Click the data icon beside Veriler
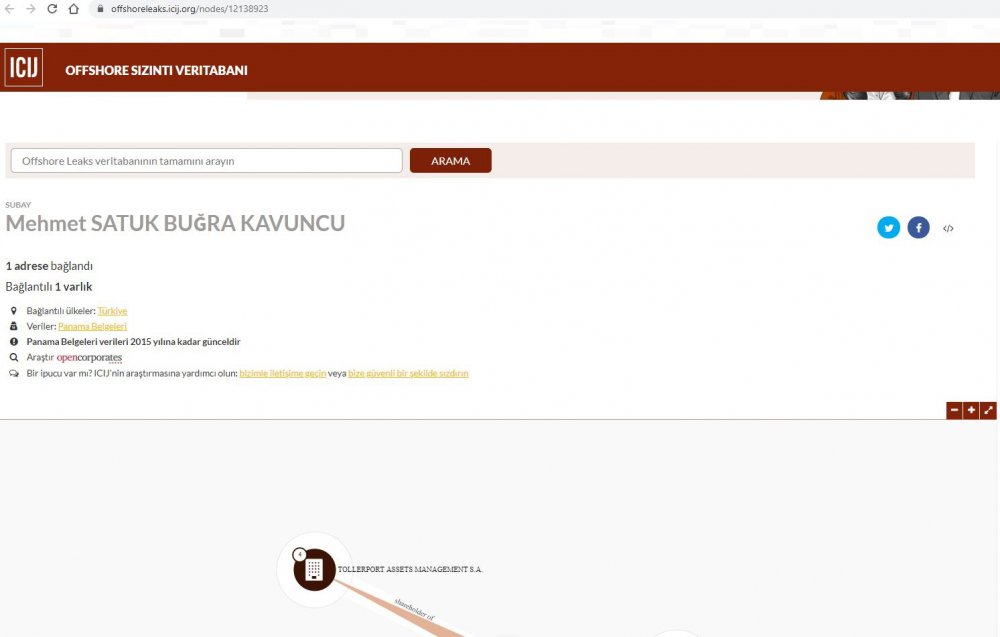The width and height of the screenshot is (1000, 637). click(x=13, y=326)
